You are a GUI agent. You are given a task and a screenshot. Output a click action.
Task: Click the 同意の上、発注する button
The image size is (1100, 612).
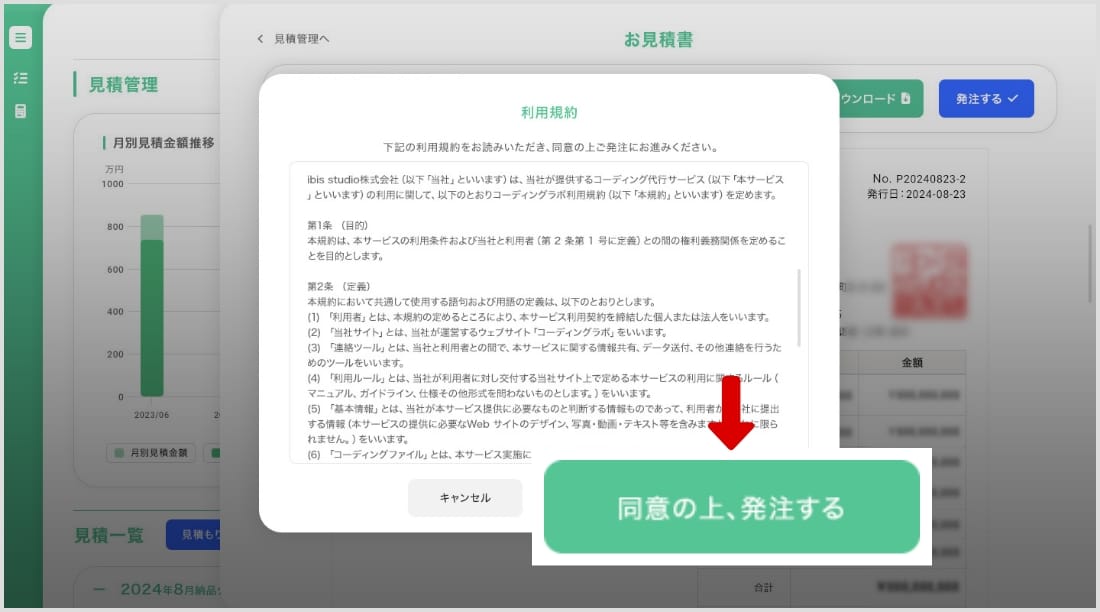732,507
